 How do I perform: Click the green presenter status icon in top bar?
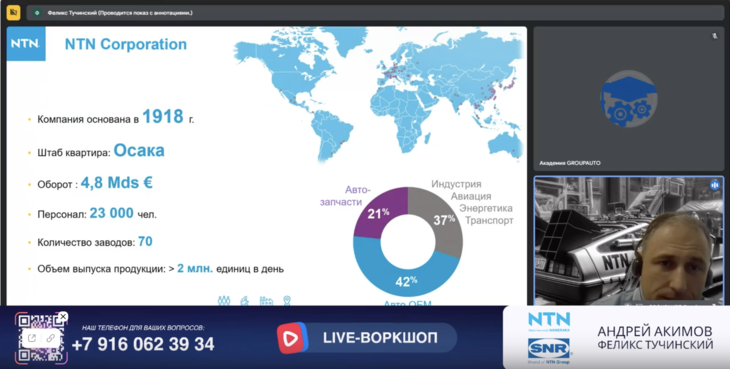[x=37, y=13]
